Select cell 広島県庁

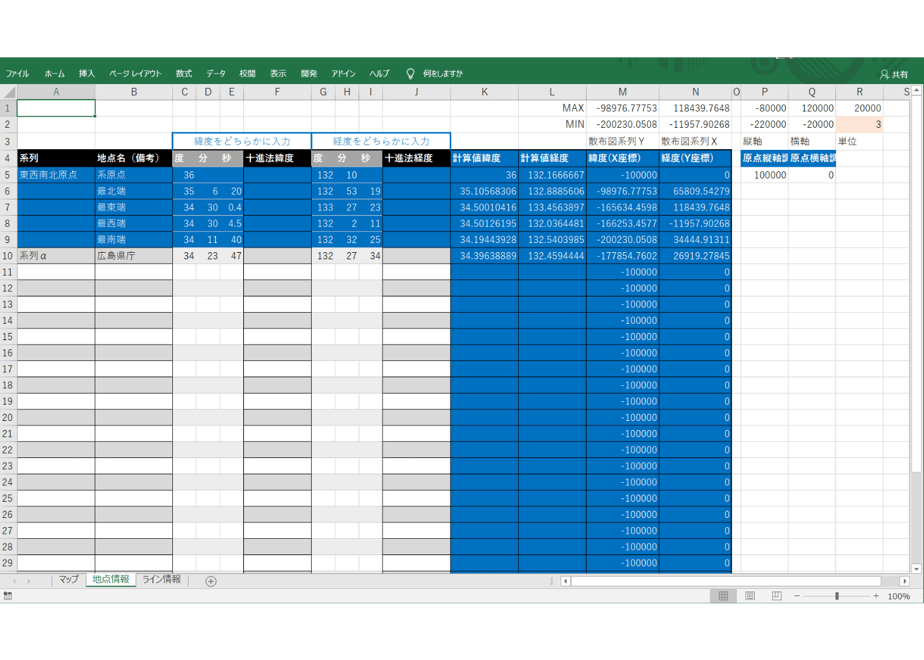(134, 256)
